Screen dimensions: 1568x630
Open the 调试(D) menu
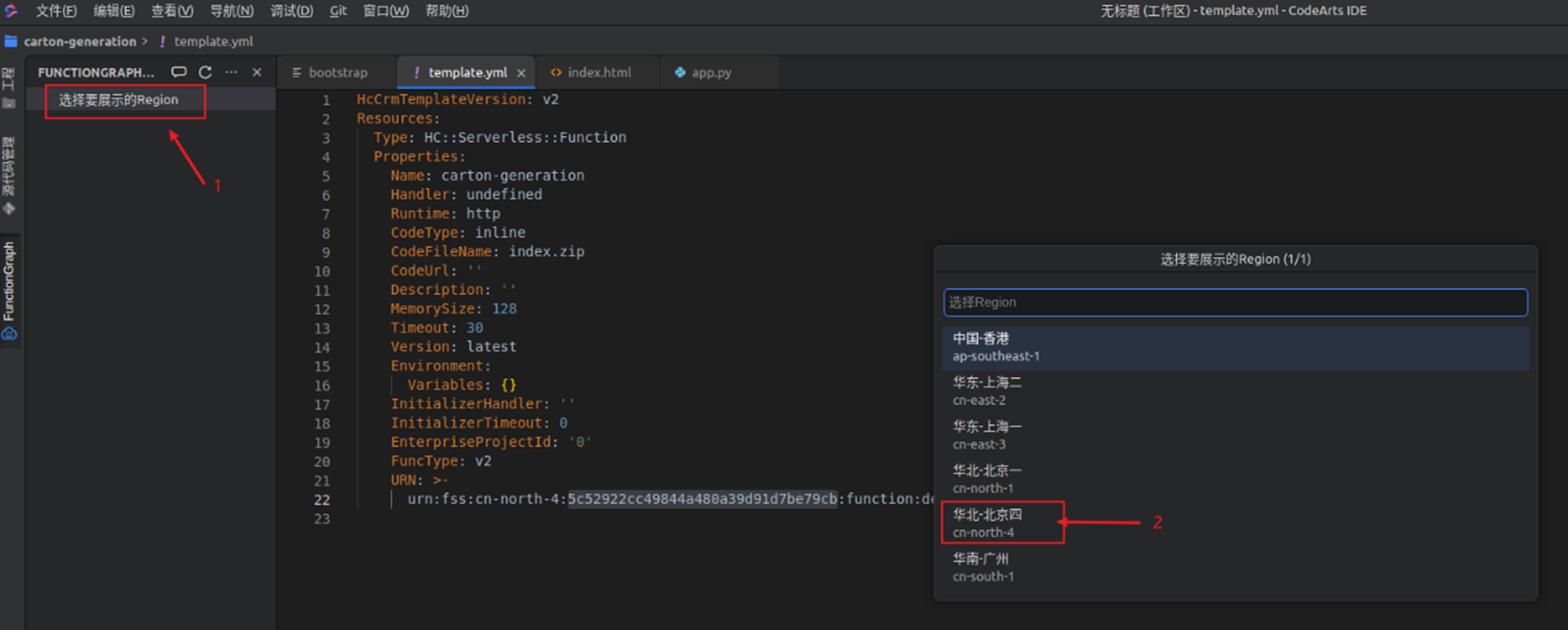click(291, 10)
